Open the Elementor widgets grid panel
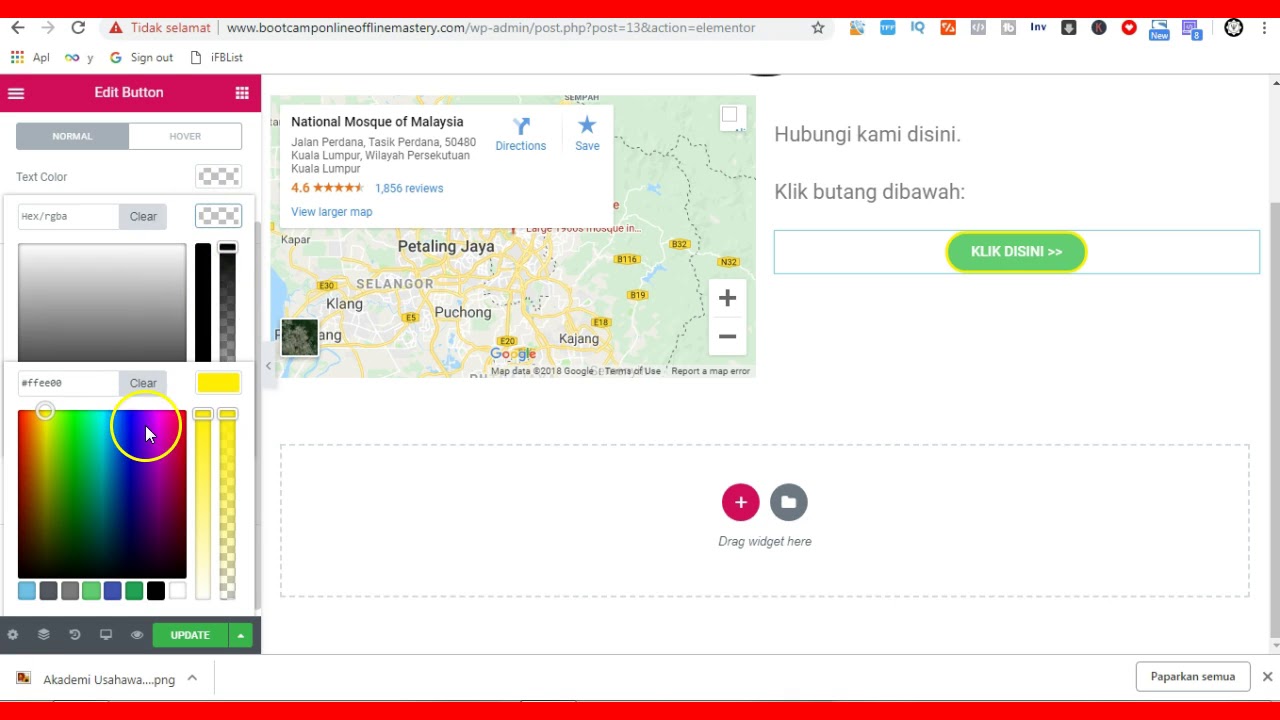The height and width of the screenshot is (720, 1280). click(x=242, y=93)
